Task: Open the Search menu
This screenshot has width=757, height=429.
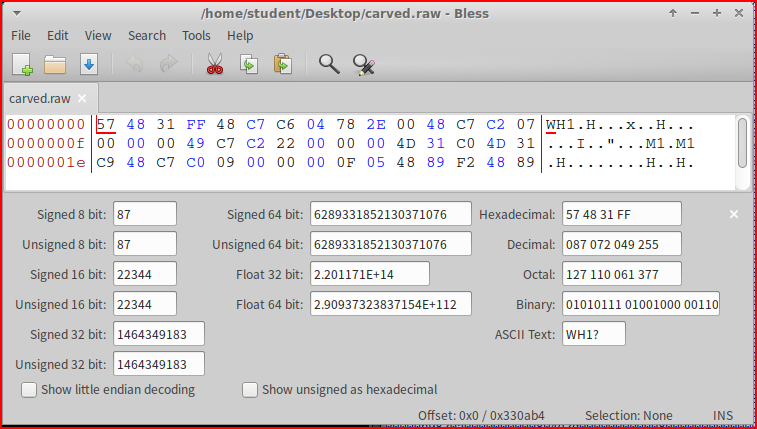Action: pyautogui.click(x=146, y=35)
